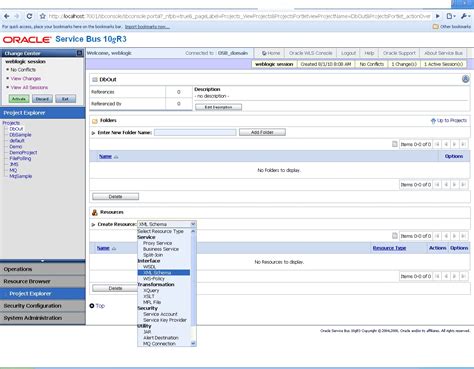Choose XQuery in the resource type list
The image size is (474, 369).
[x=151, y=290]
